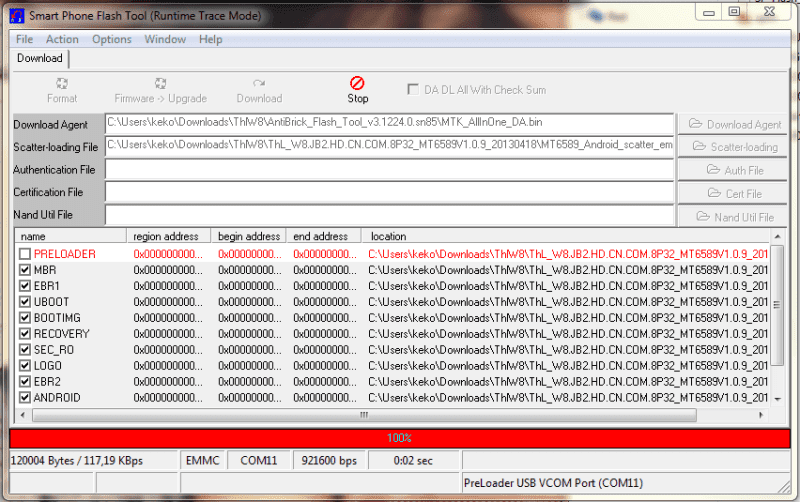This screenshot has height=502, width=800.
Task: Click the 0:02 sec elapsed time
Action: click(413, 461)
